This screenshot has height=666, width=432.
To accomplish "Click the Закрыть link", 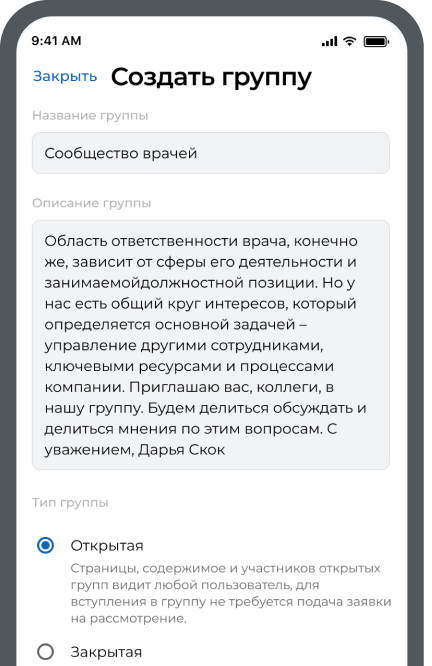I will click(x=65, y=76).
